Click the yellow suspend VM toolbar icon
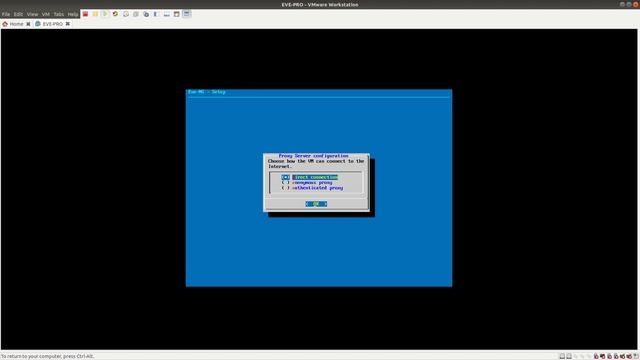 coord(95,14)
